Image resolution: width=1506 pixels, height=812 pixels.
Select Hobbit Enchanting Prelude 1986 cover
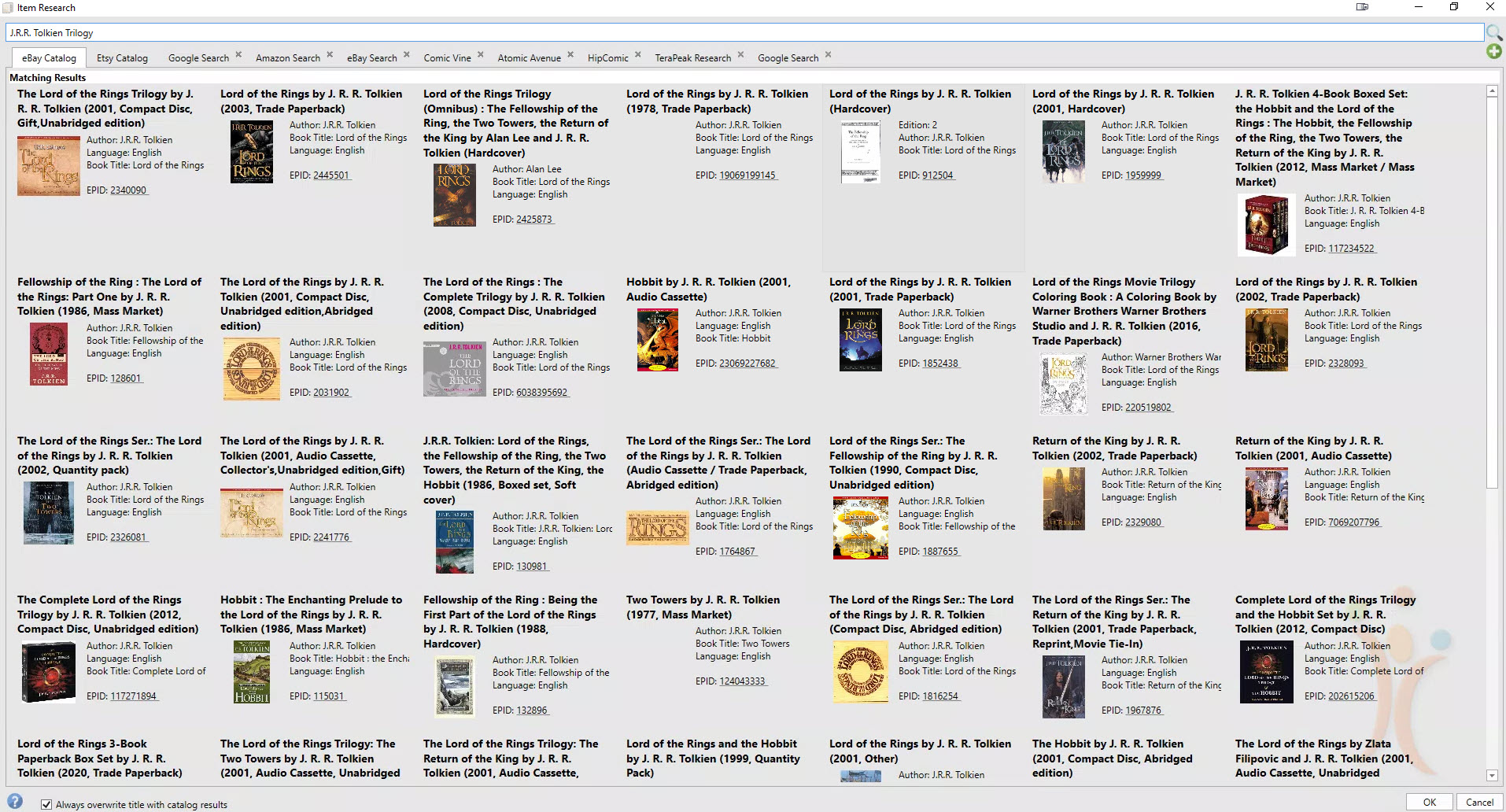252,673
